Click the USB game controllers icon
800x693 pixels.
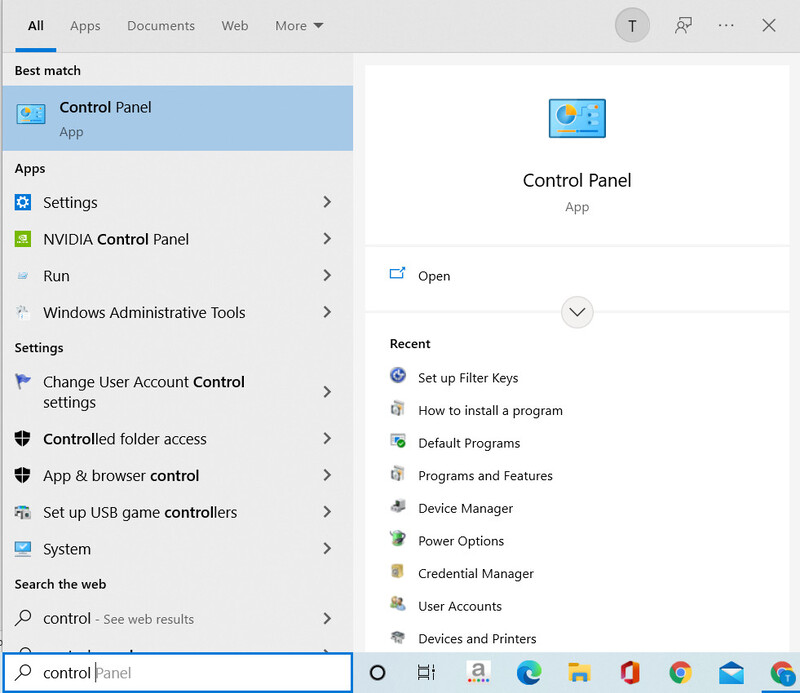22,512
